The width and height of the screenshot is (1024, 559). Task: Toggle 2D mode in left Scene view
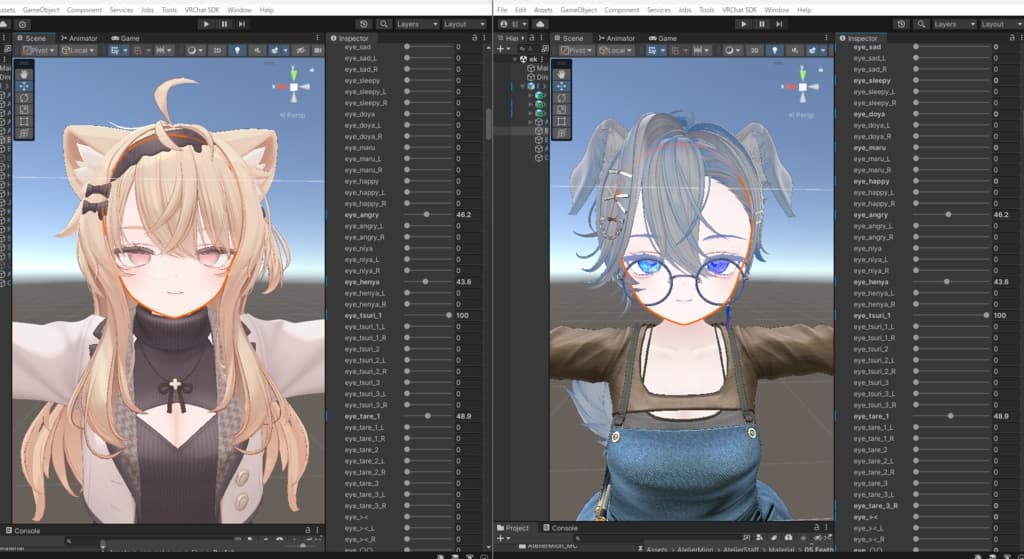[217, 50]
